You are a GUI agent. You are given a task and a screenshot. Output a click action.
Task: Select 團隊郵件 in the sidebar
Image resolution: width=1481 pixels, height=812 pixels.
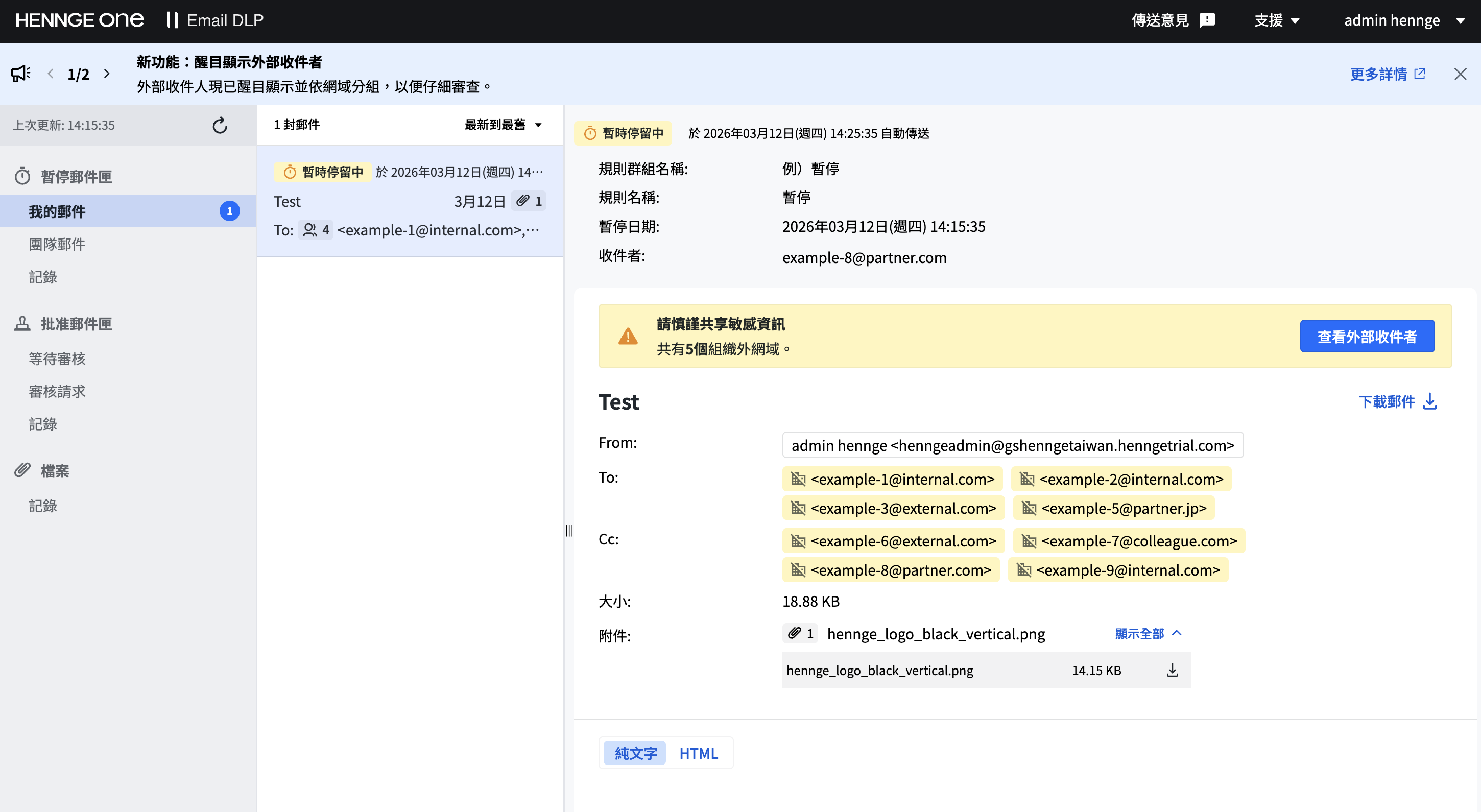coord(58,244)
